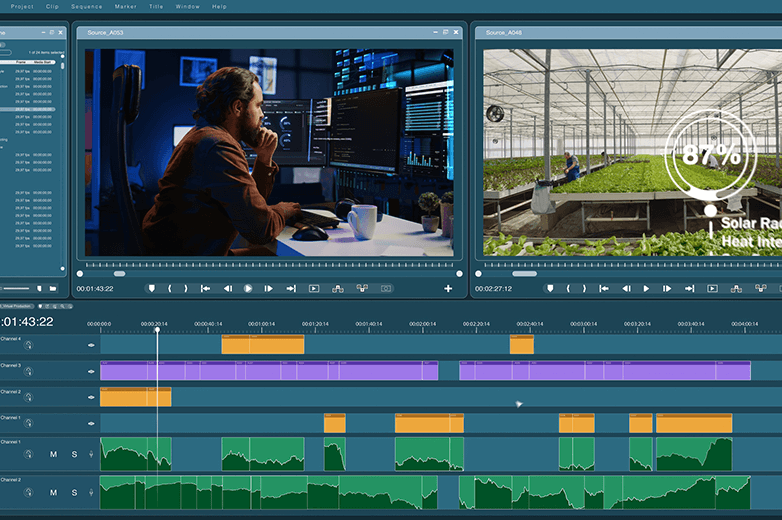782x520 pixels.
Task: Mute audio Channel 1 with M button
Action: [54, 454]
